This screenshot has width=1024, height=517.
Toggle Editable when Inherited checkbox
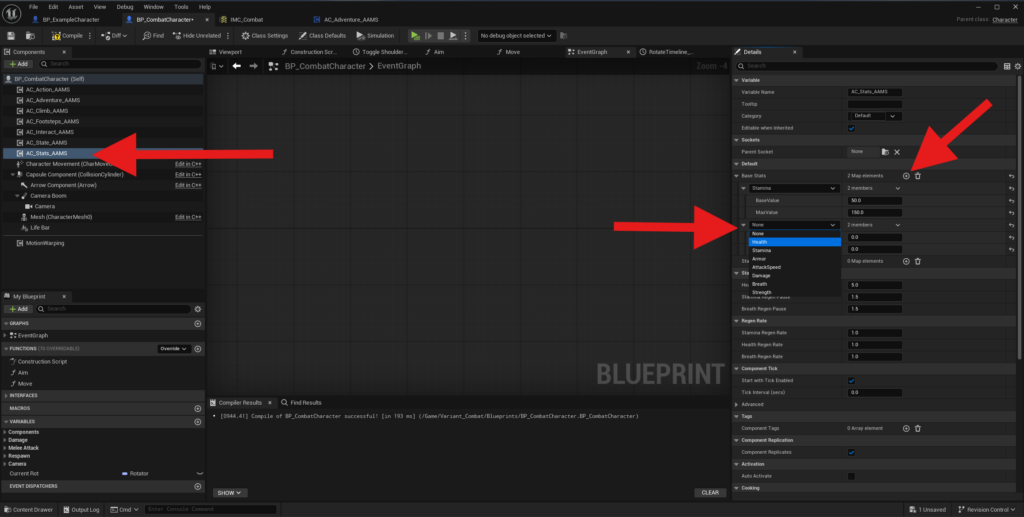click(x=851, y=128)
